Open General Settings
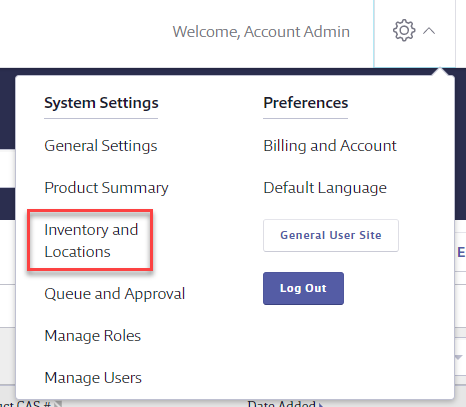The width and height of the screenshot is (466, 407). (101, 146)
